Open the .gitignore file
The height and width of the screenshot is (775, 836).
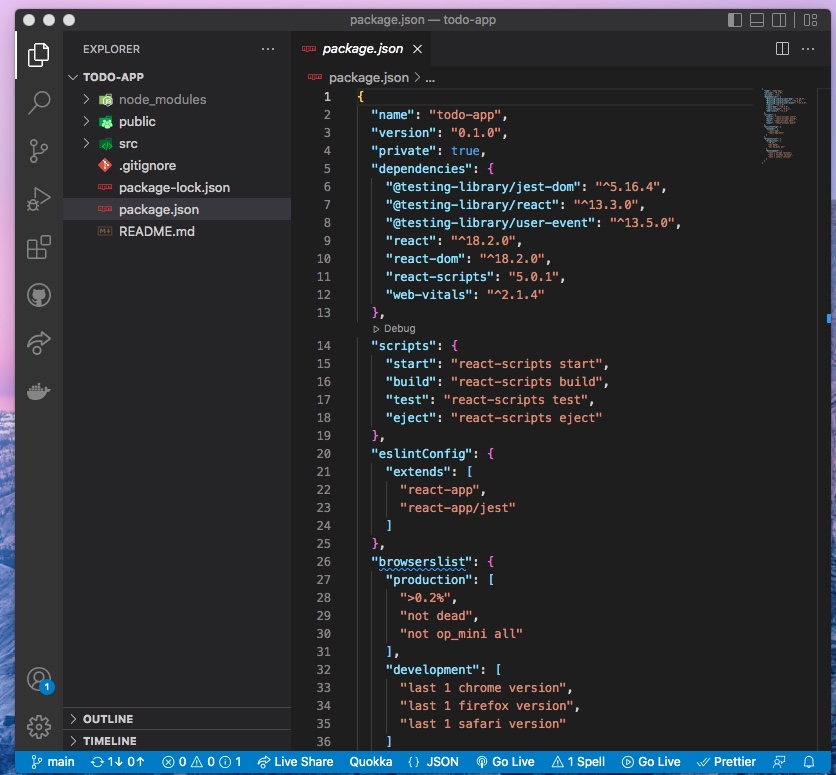tap(177, 166)
